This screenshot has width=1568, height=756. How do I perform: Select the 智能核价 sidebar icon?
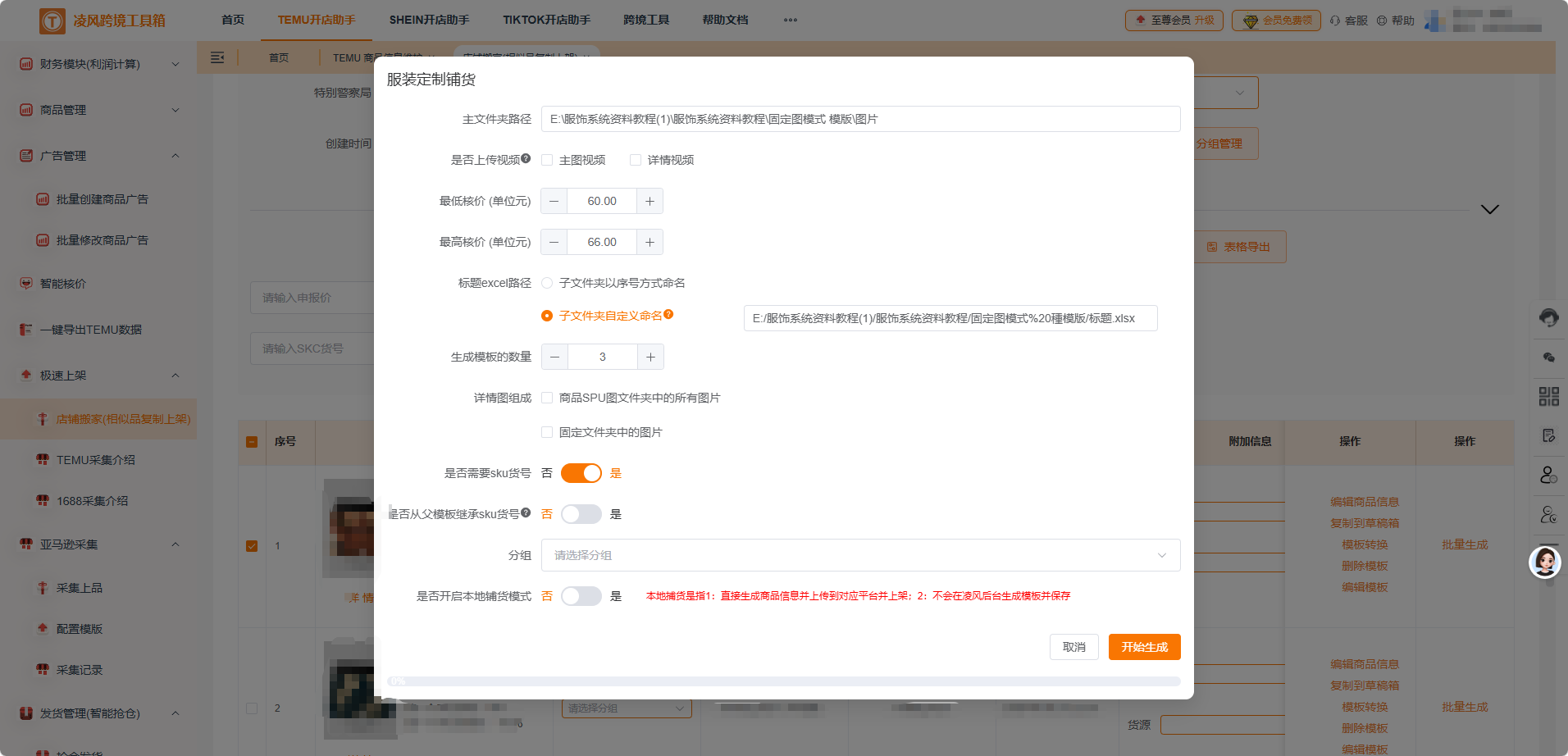coord(25,283)
